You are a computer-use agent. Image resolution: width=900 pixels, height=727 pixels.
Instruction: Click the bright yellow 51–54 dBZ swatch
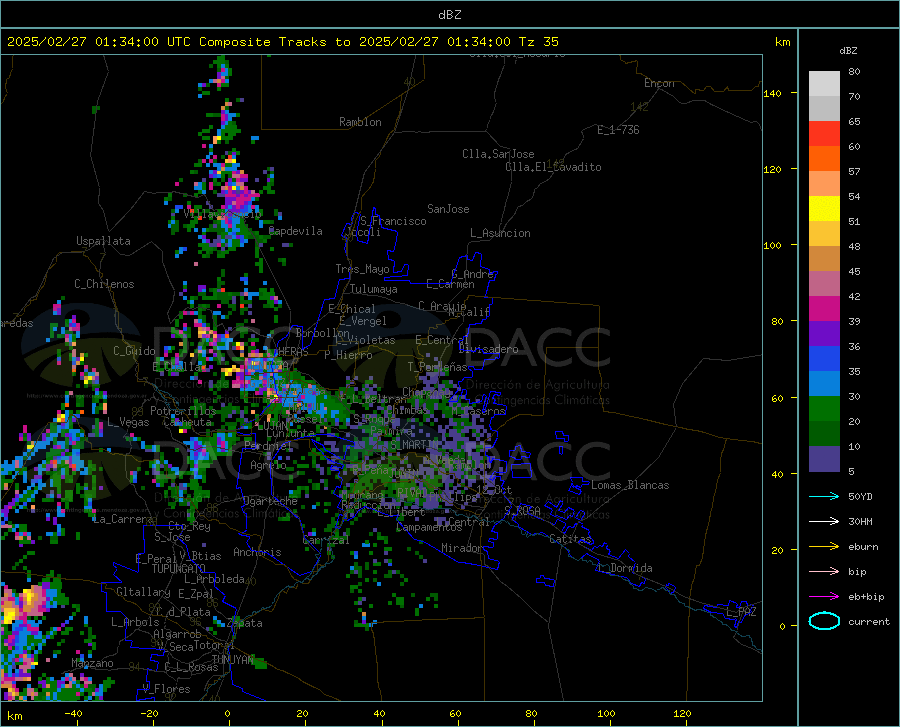(824, 209)
